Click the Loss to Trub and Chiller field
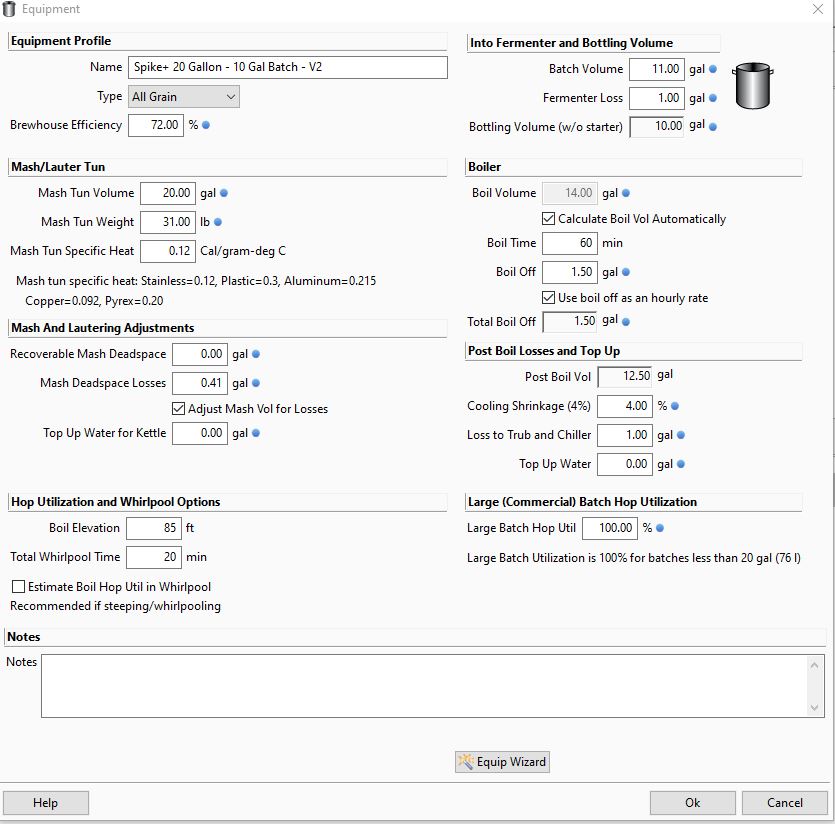This screenshot has height=824, width=835. 625,435
